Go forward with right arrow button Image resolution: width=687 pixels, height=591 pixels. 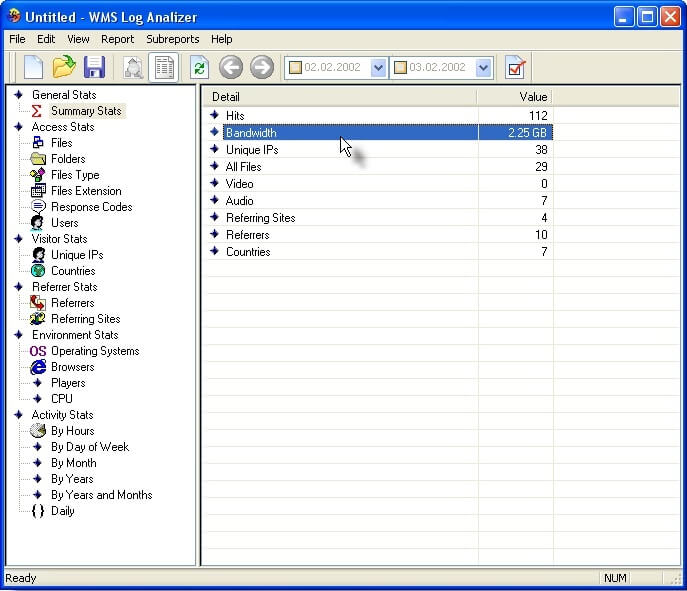pyautogui.click(x=262, y=67)
